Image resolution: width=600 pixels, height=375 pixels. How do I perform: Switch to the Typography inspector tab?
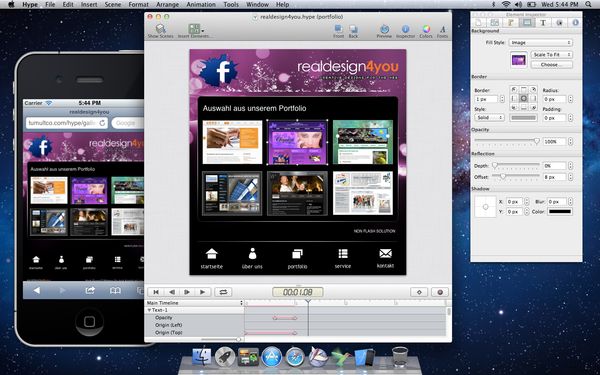click(543, 23)
